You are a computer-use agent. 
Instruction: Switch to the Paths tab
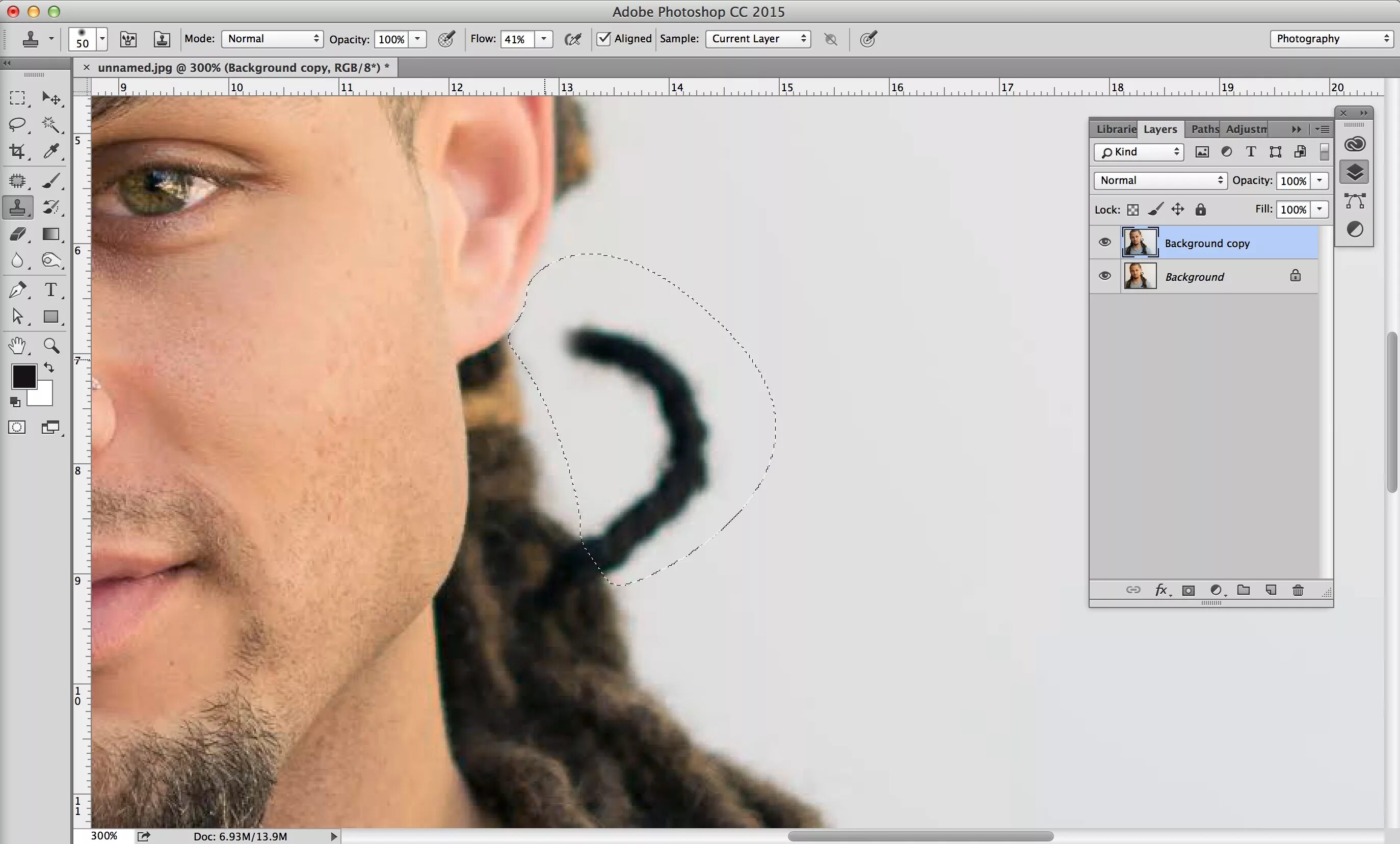(1204, 129)
